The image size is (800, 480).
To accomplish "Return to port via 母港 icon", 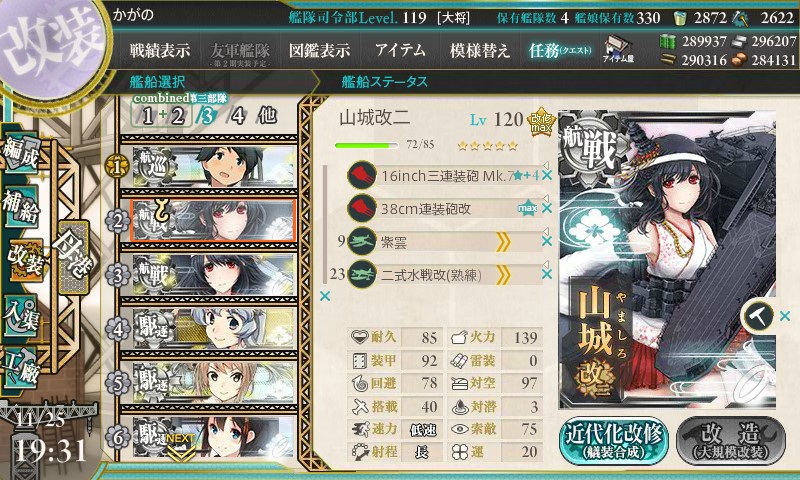I will click(x=73, y=256).
